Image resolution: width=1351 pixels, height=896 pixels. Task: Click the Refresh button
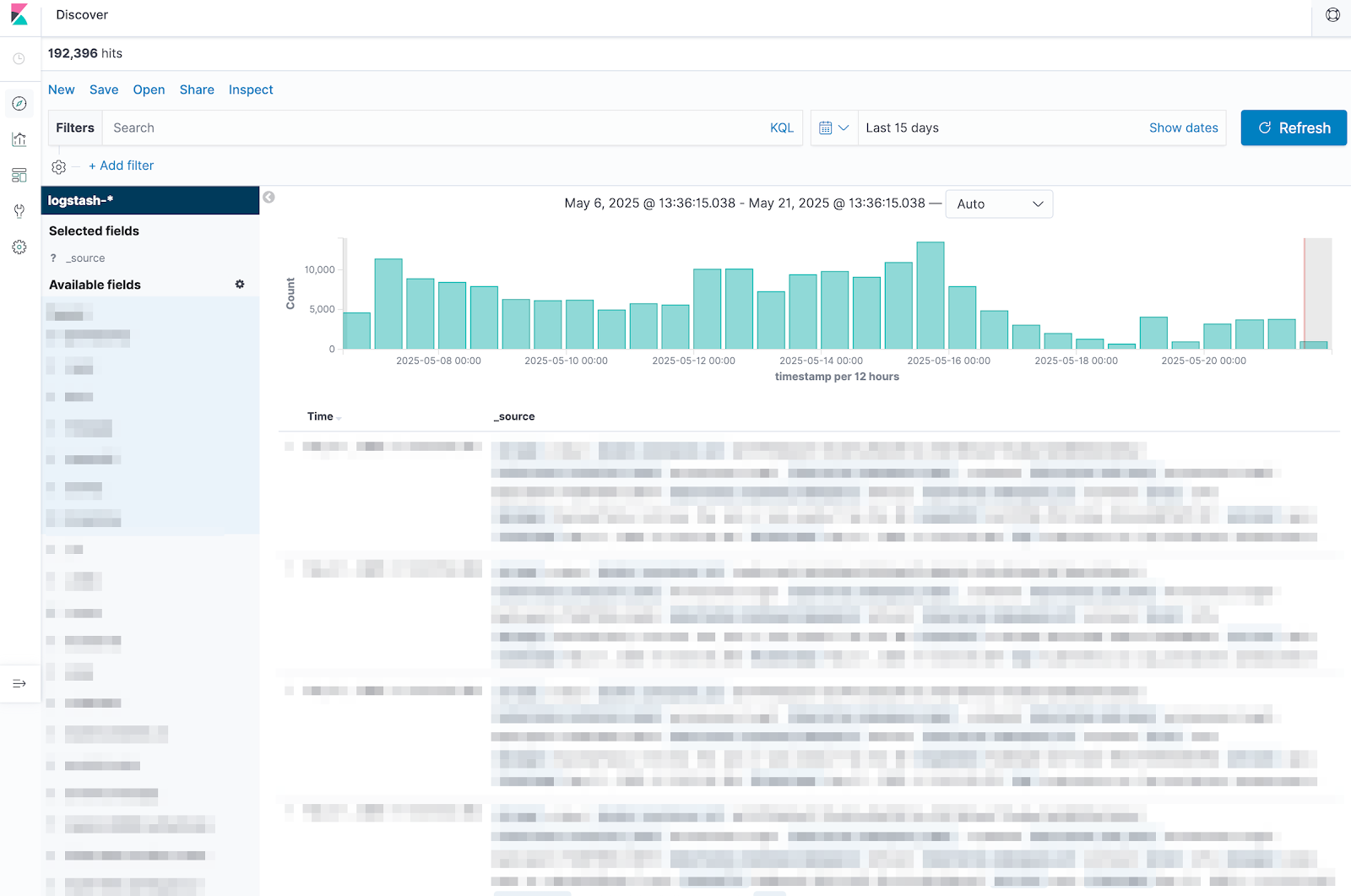point(1294,128)
